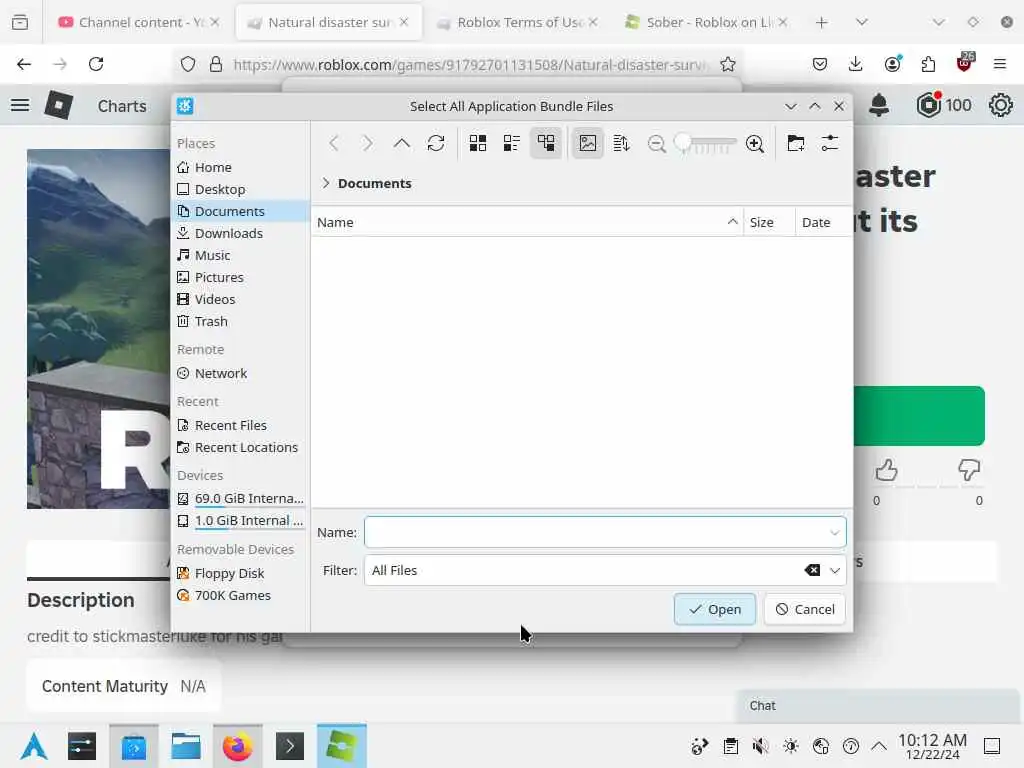Open the Firefox extensions menu
Image resolution: width=1024 pixels, height=768 pixels.
click(x=928, y=64)
